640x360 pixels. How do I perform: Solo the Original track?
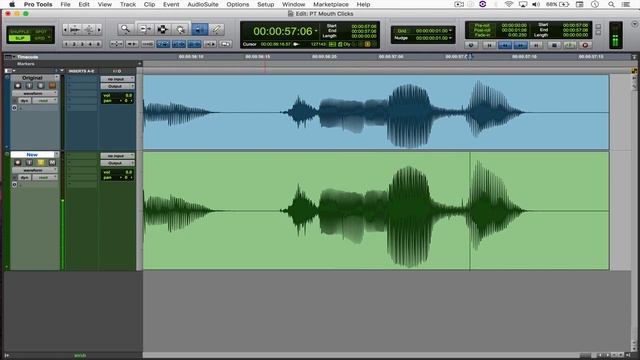click(x=40, y=85)
